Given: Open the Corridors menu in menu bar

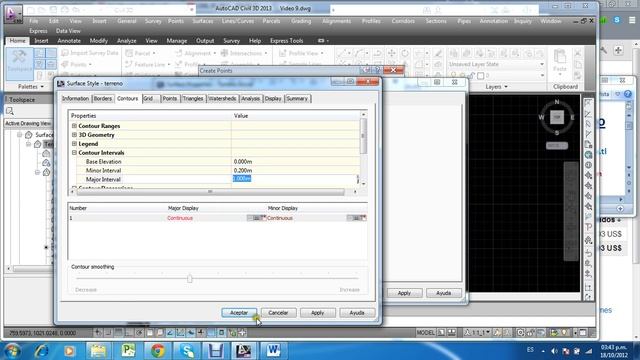Looking at the screenshot, I should [x=403, y=21].
